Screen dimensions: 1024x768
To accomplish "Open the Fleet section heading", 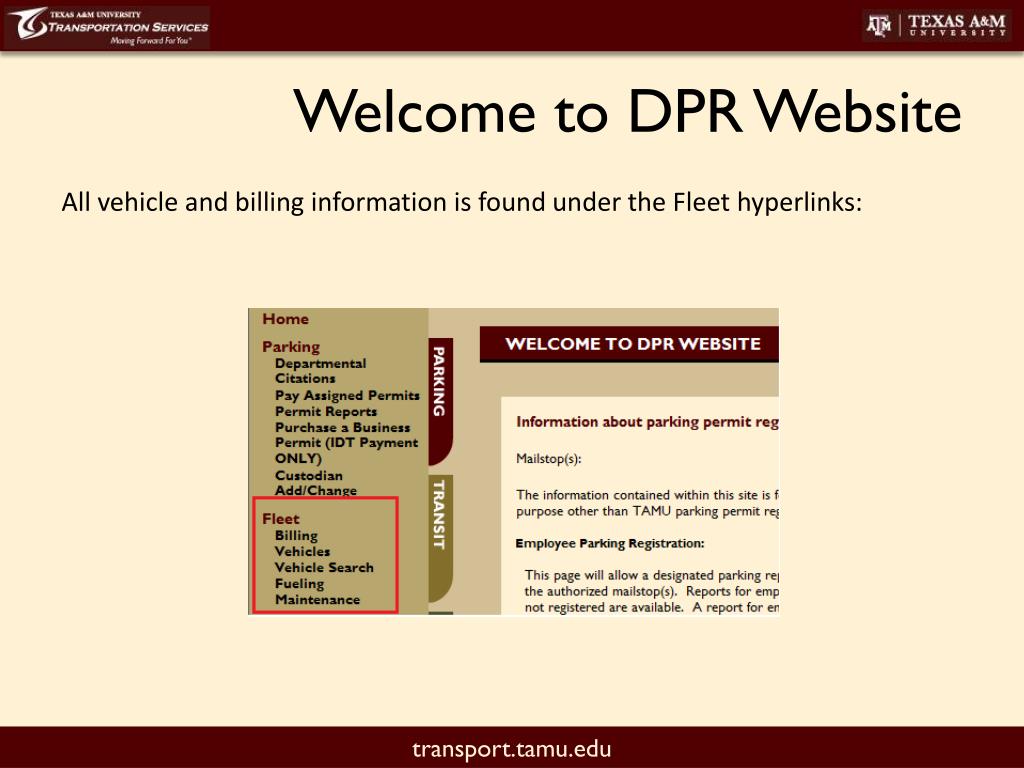I will click(x=280, y=519).
